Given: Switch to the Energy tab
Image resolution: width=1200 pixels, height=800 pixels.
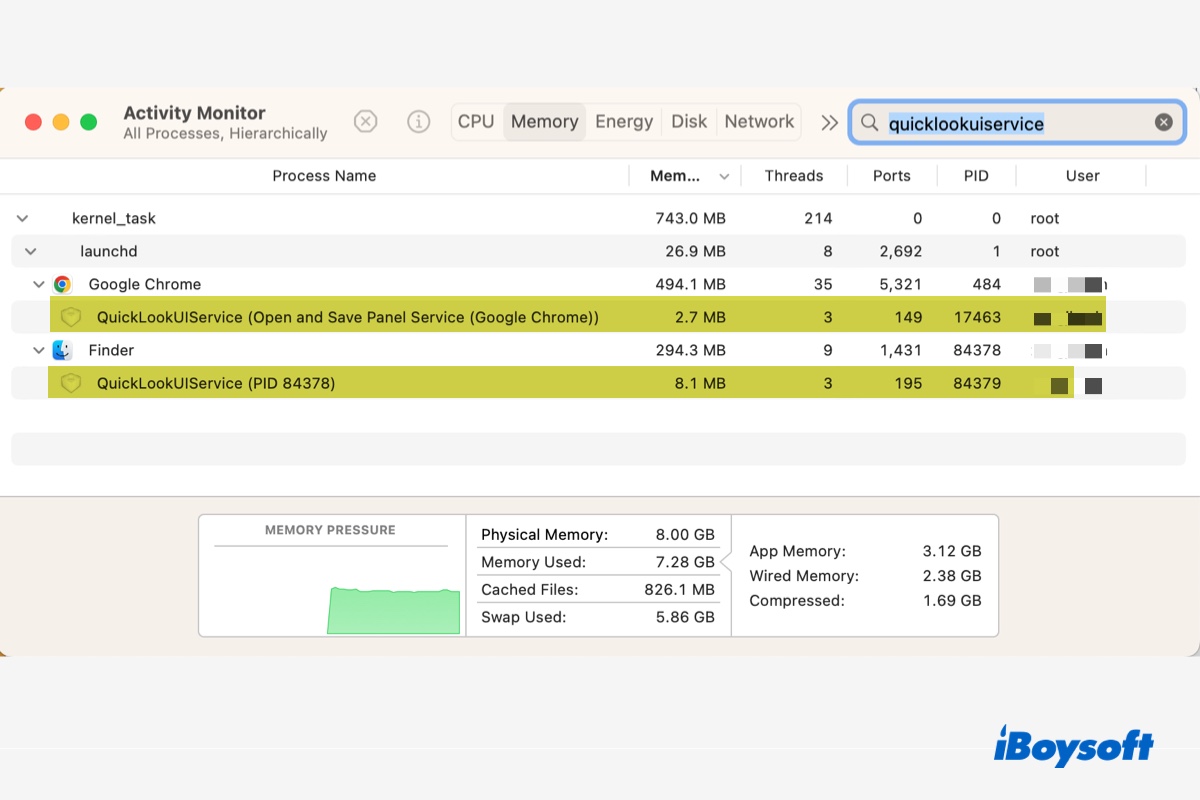Looking at the screenshot, I should point(624,122).
